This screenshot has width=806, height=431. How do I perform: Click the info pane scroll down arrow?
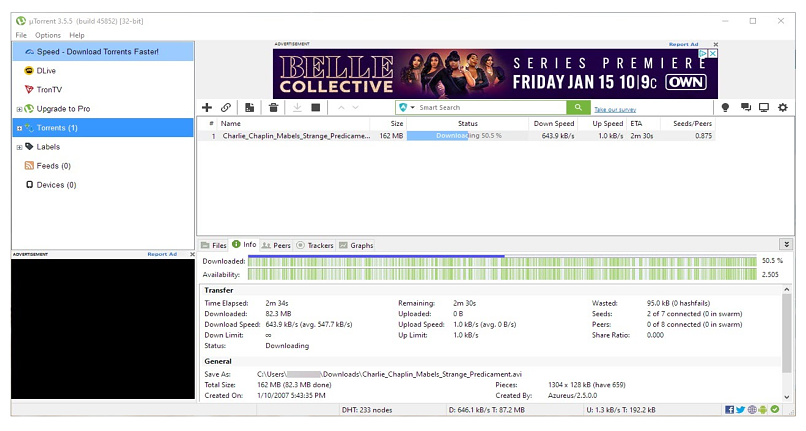(786, 397)
